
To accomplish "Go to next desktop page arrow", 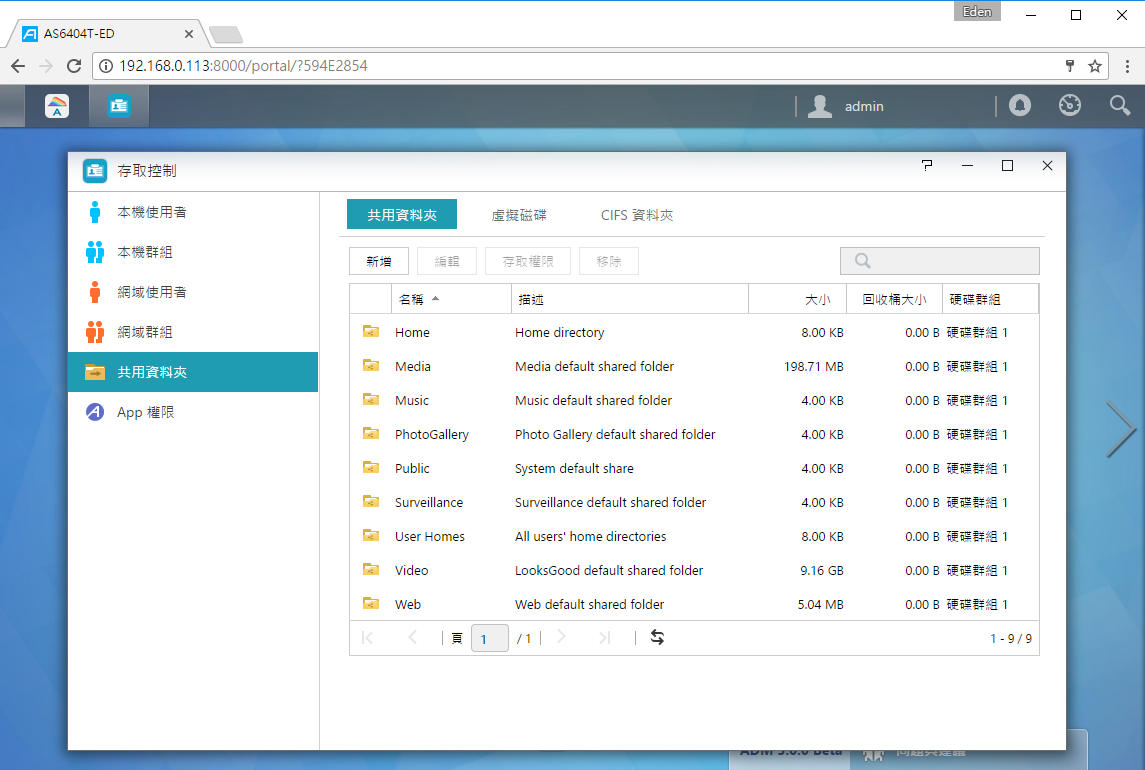I will tap(1120, 430).
